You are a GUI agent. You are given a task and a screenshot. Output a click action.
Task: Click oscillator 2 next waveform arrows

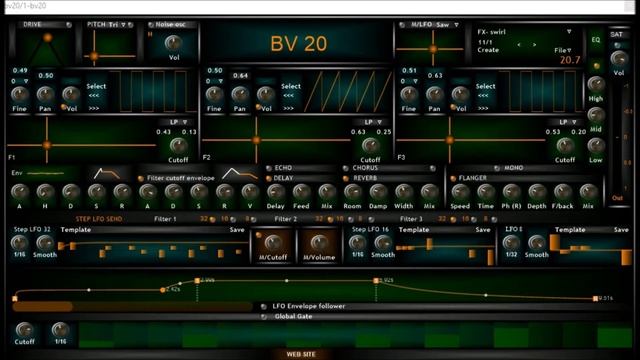(289, 109)
